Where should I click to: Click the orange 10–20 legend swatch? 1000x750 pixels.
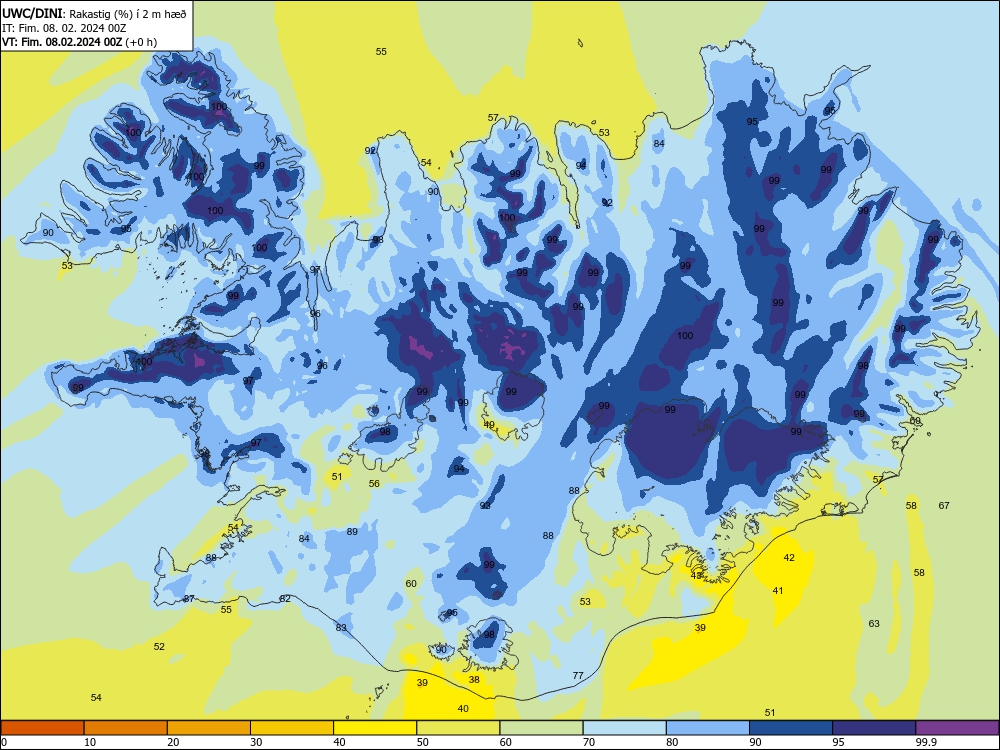pyautogui.click(x=126, y=728)
